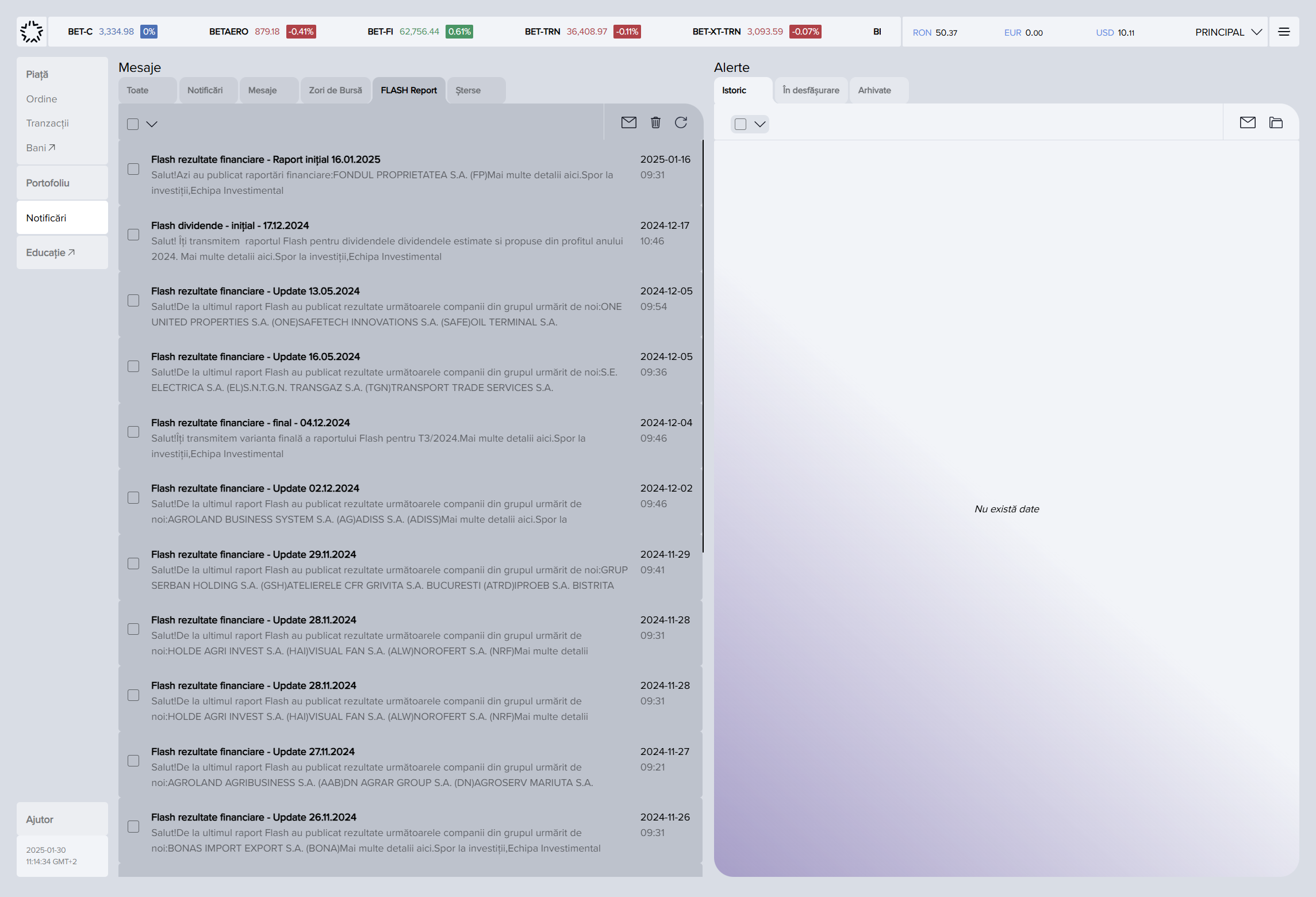Screen dimensions: 1316x897
Task: Click the envelope icon in Alerte panel
Action: point(1248,122)
